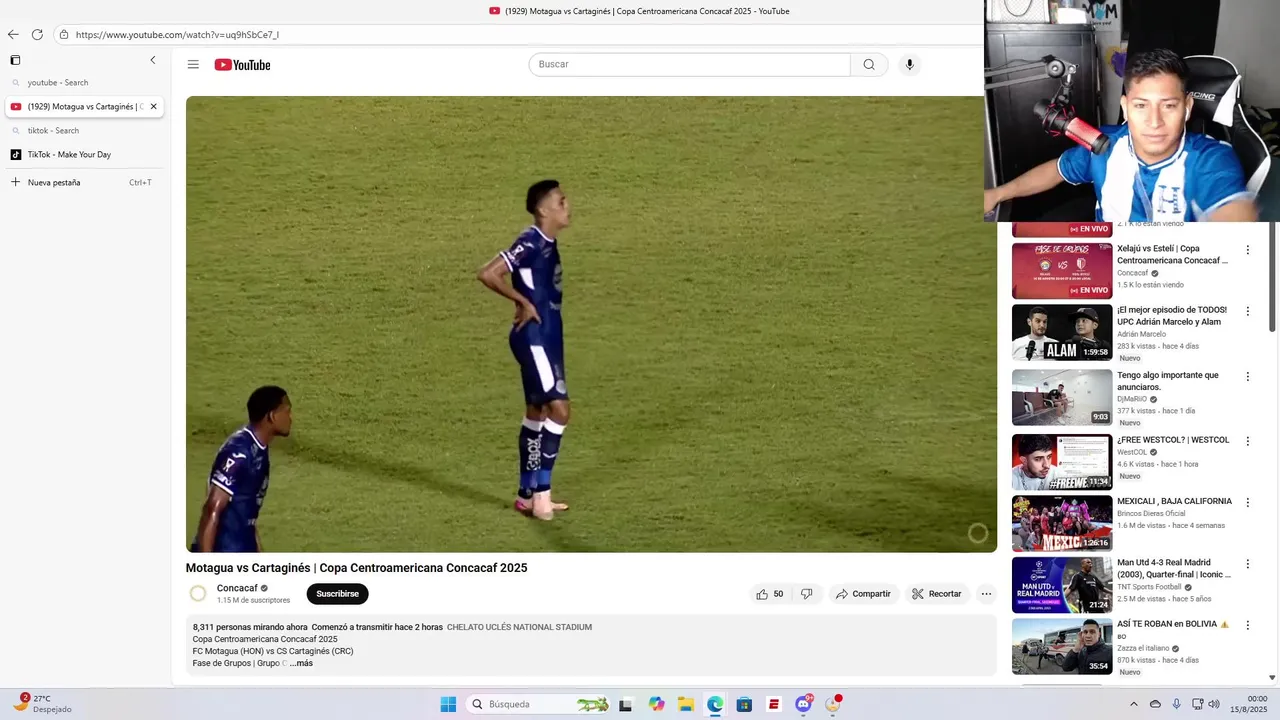Screen dimensions: 1280x720
Task: Open options for 'El mejor episodio' video
Action: point(1247,311)
